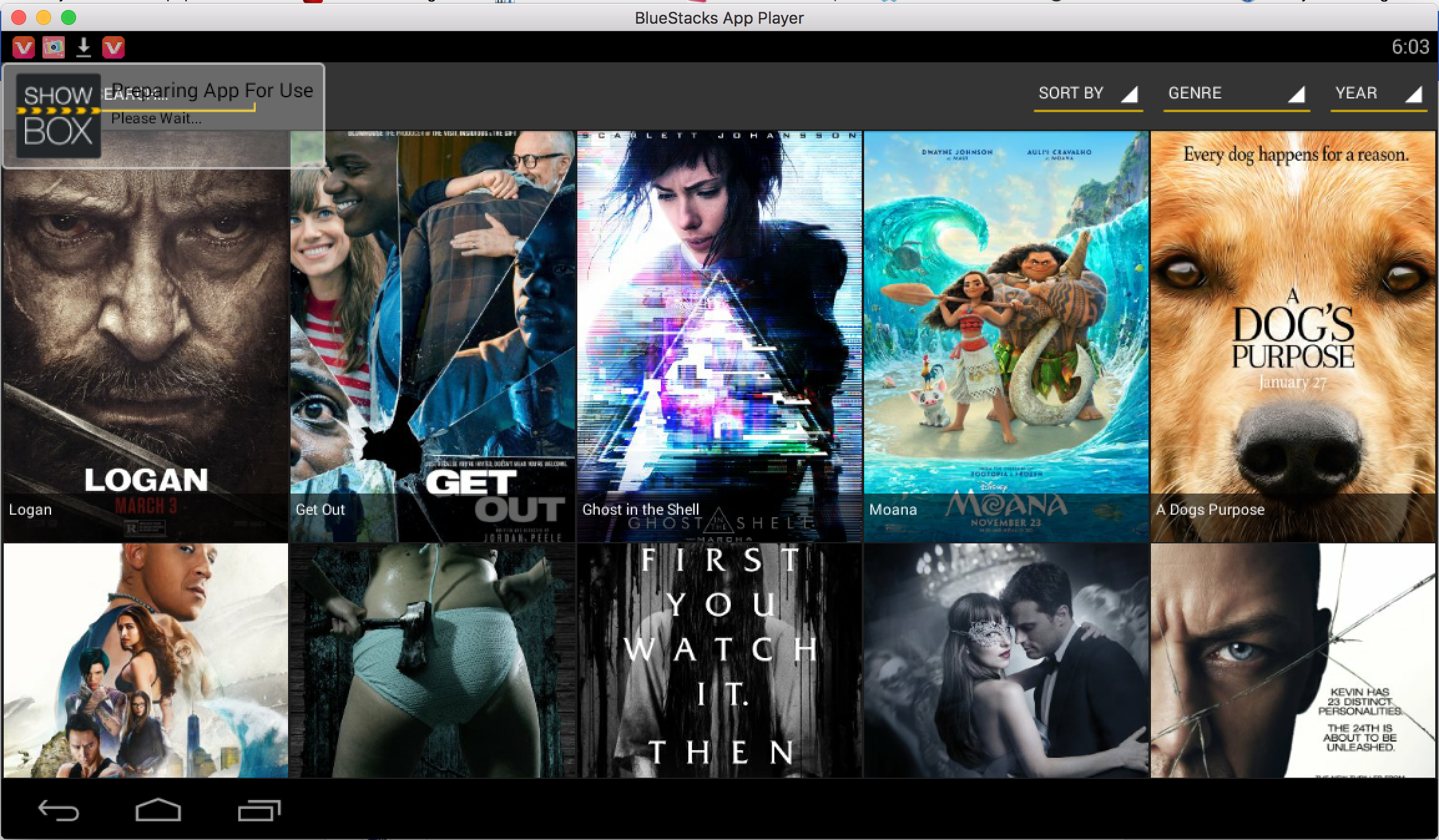
Task: Open the Genre filter dropdown
Action: click(x=1236, y=93)
